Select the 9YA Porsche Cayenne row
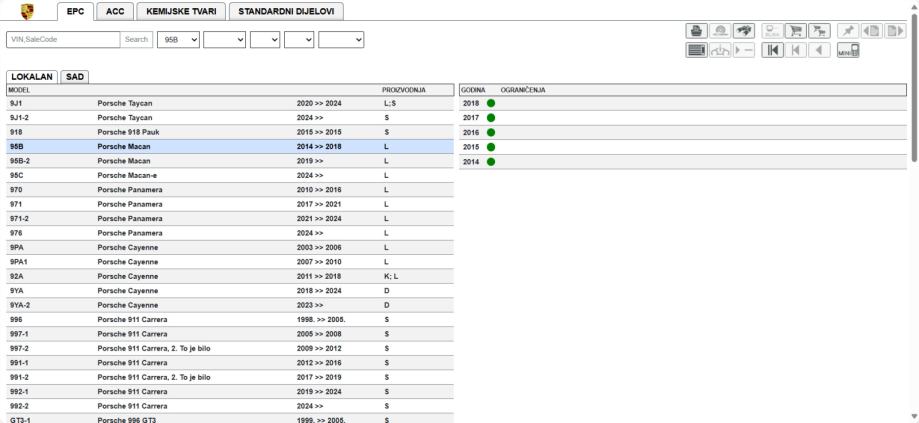This screenshot has width=919, height=423. click(230, 291)
